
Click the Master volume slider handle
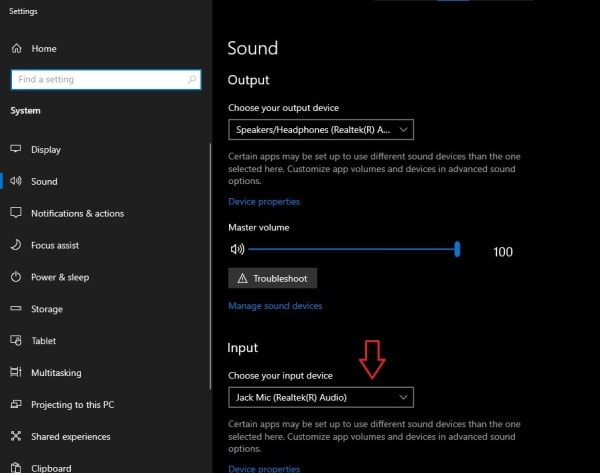click(x=457, y=249)
